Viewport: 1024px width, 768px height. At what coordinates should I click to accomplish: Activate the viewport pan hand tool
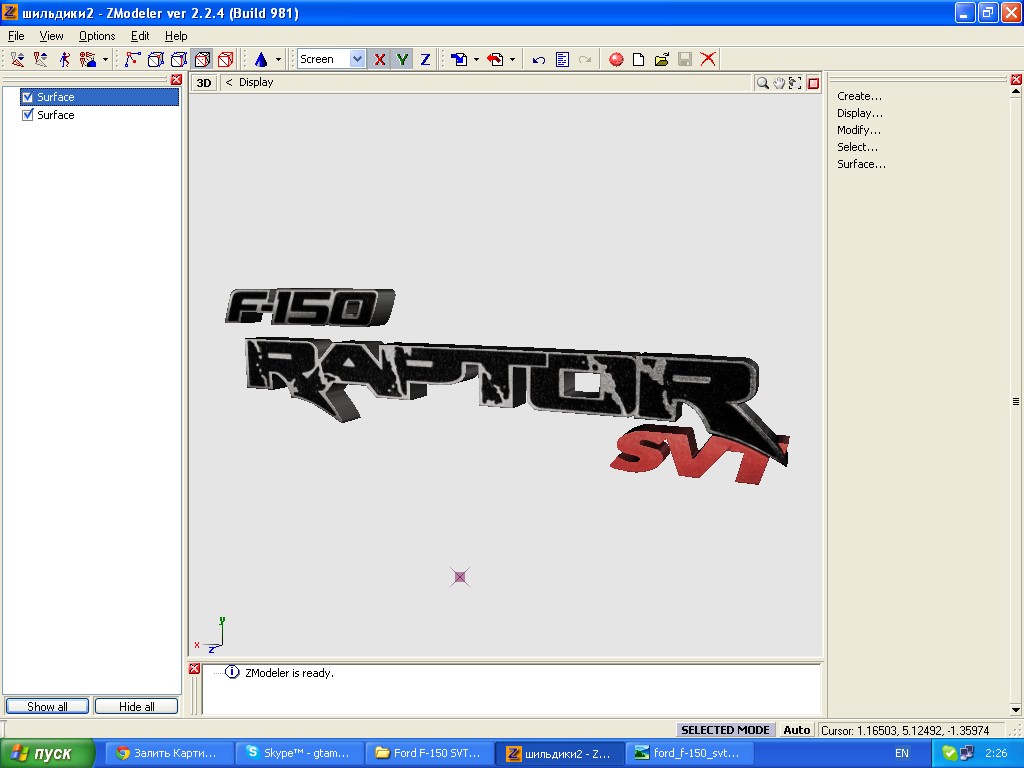(x=779, y=83)
